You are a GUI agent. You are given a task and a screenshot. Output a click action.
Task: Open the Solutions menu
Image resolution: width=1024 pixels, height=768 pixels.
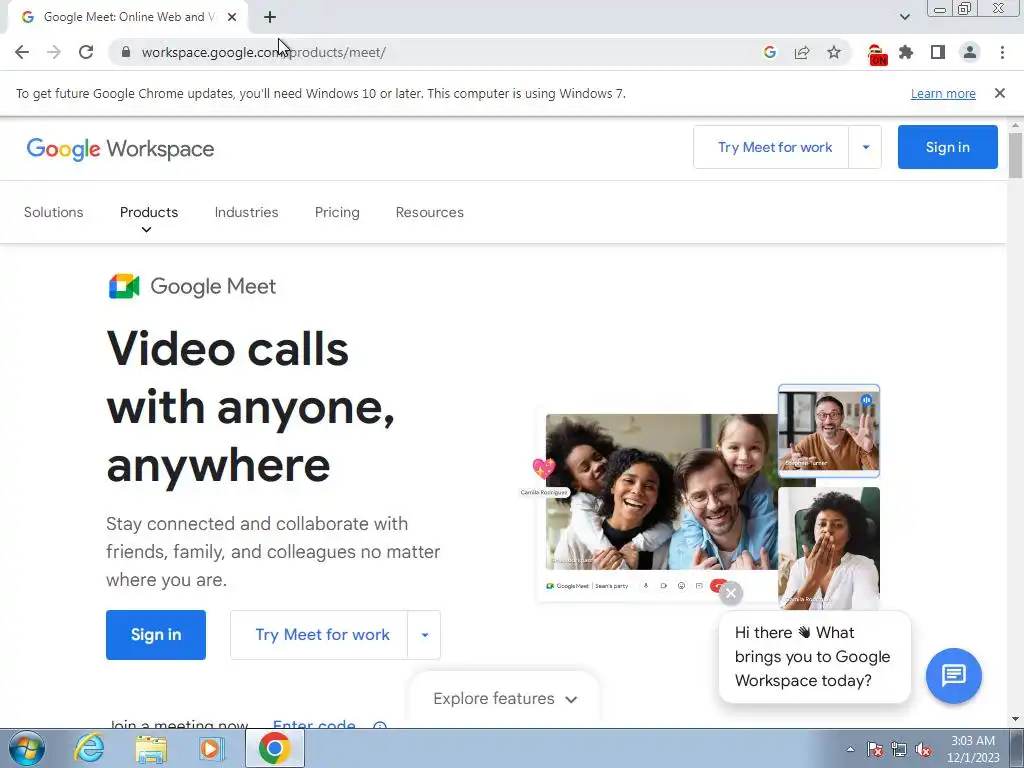(54, 212)
